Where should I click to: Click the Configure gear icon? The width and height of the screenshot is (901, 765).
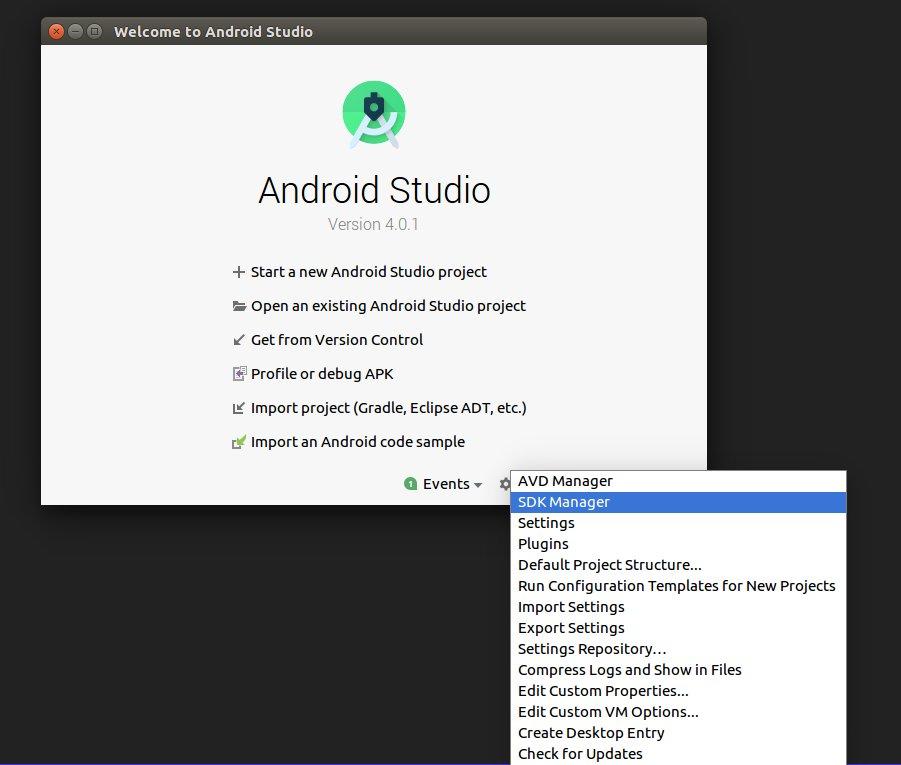[505, 484]
